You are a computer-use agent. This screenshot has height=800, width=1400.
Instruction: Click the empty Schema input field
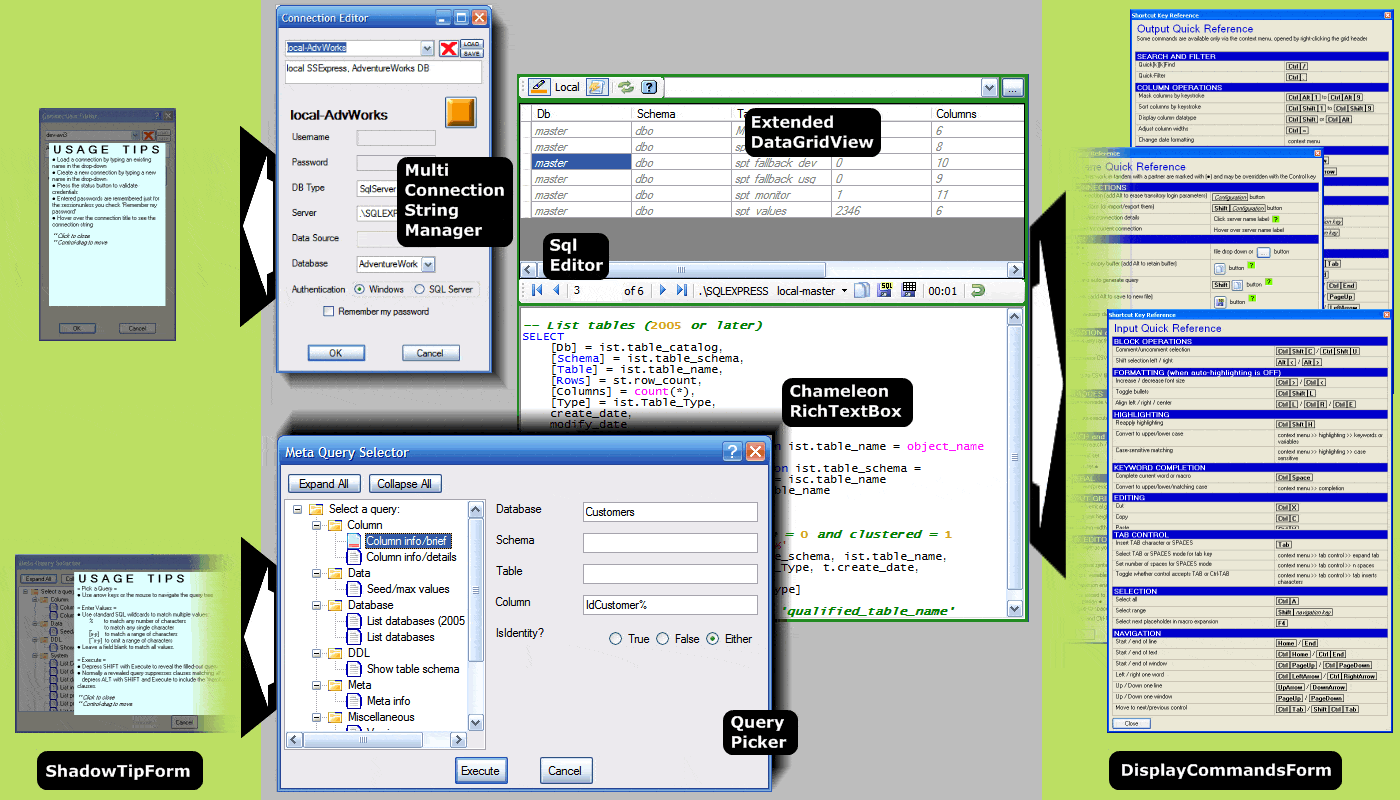pyautogui.click(x=670, y=543)
